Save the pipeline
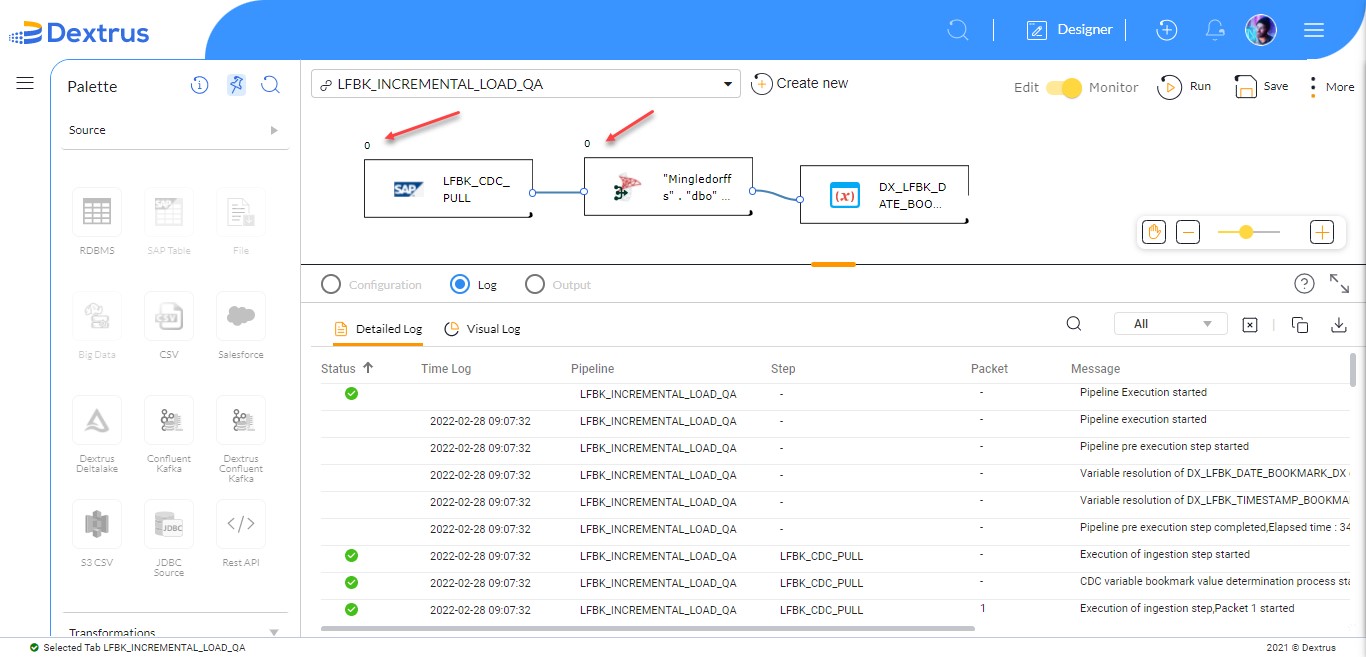 point(1261,87)
